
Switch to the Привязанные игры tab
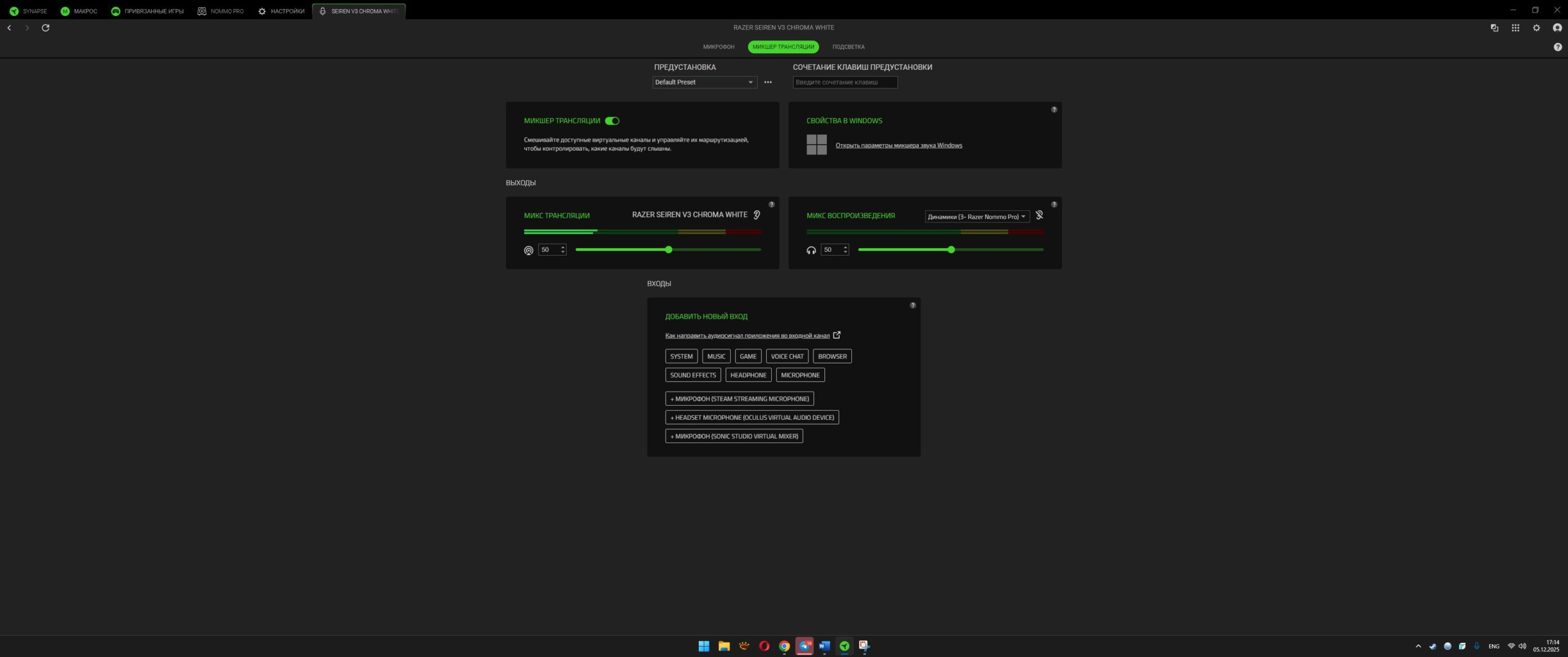coord(148,11)
